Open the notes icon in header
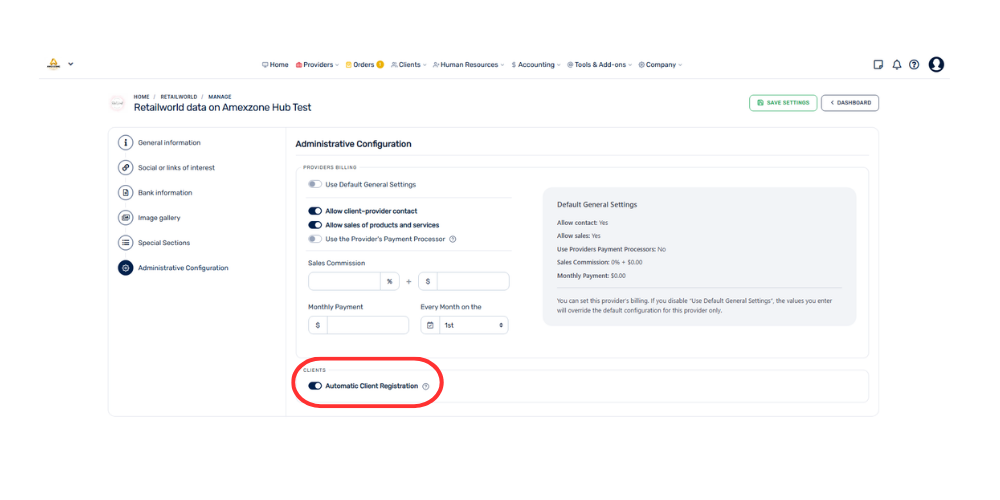Viewport: 1000px width, 500px height. point(878,64)
